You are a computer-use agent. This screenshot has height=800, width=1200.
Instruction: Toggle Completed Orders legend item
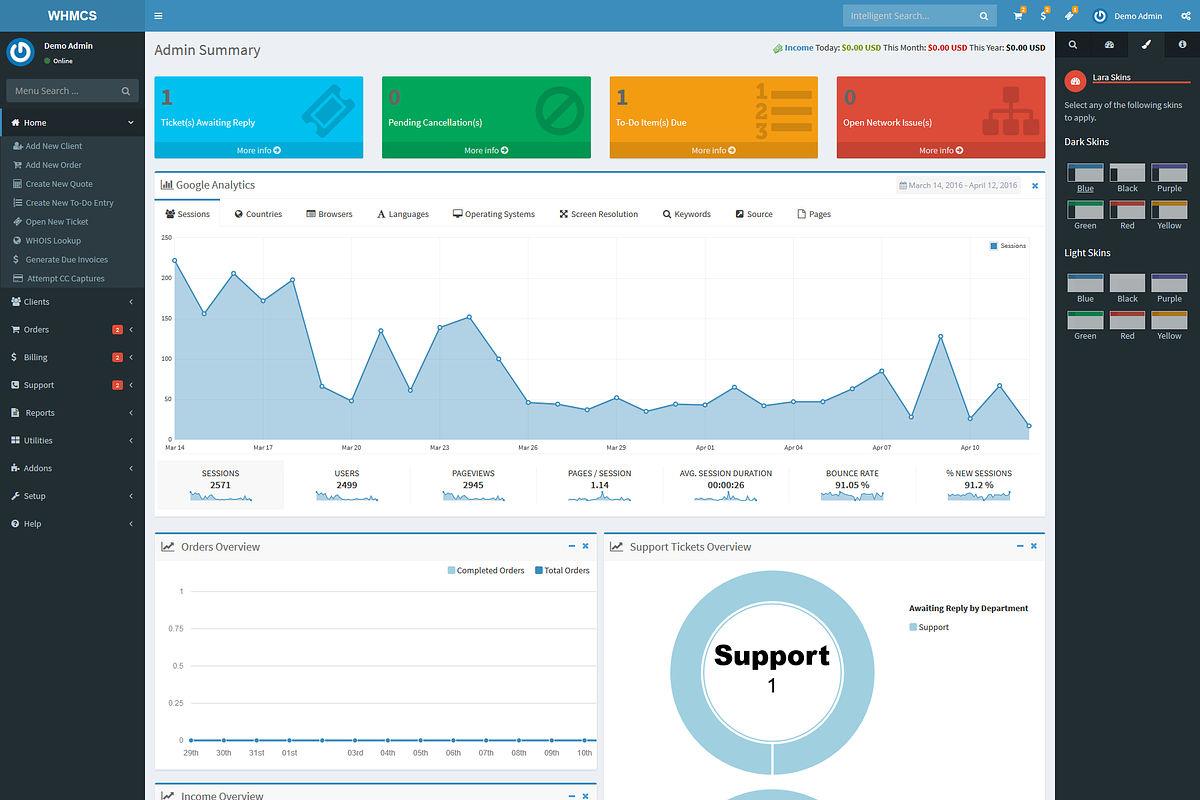tap(486, 571)
